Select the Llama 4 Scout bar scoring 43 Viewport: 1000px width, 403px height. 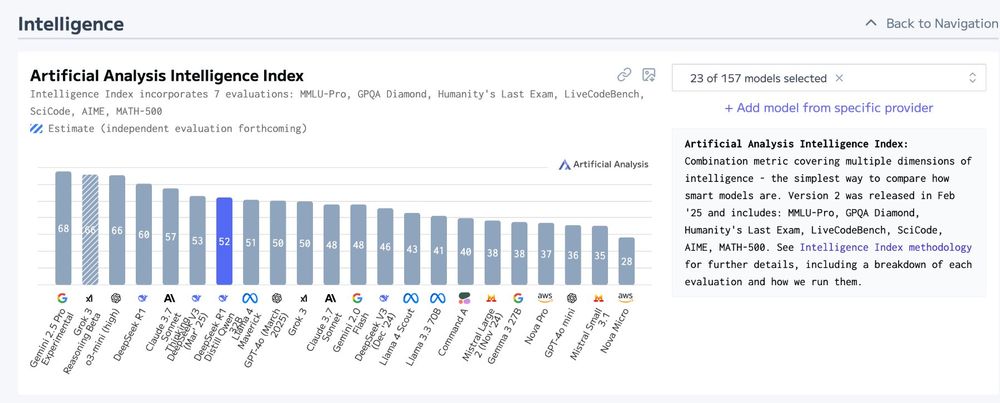[x=411, y=249]
